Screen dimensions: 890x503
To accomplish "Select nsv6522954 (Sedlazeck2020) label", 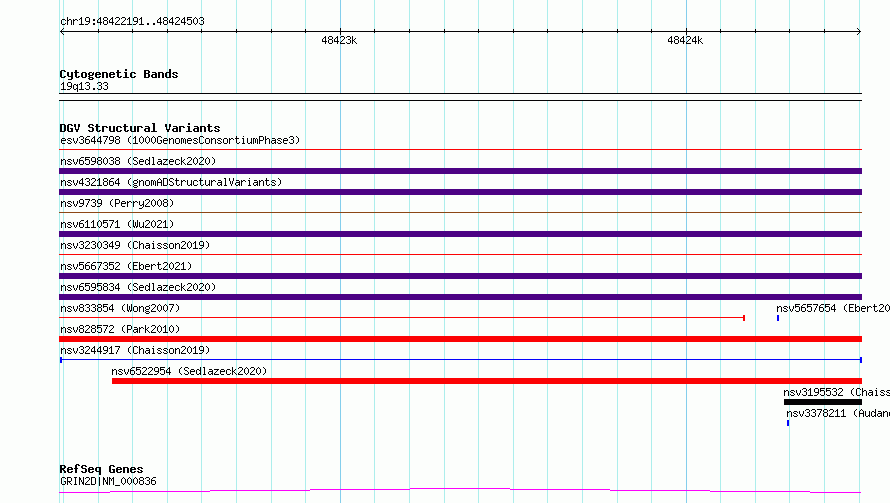I will pyautogui.click(x=189, y=371).
